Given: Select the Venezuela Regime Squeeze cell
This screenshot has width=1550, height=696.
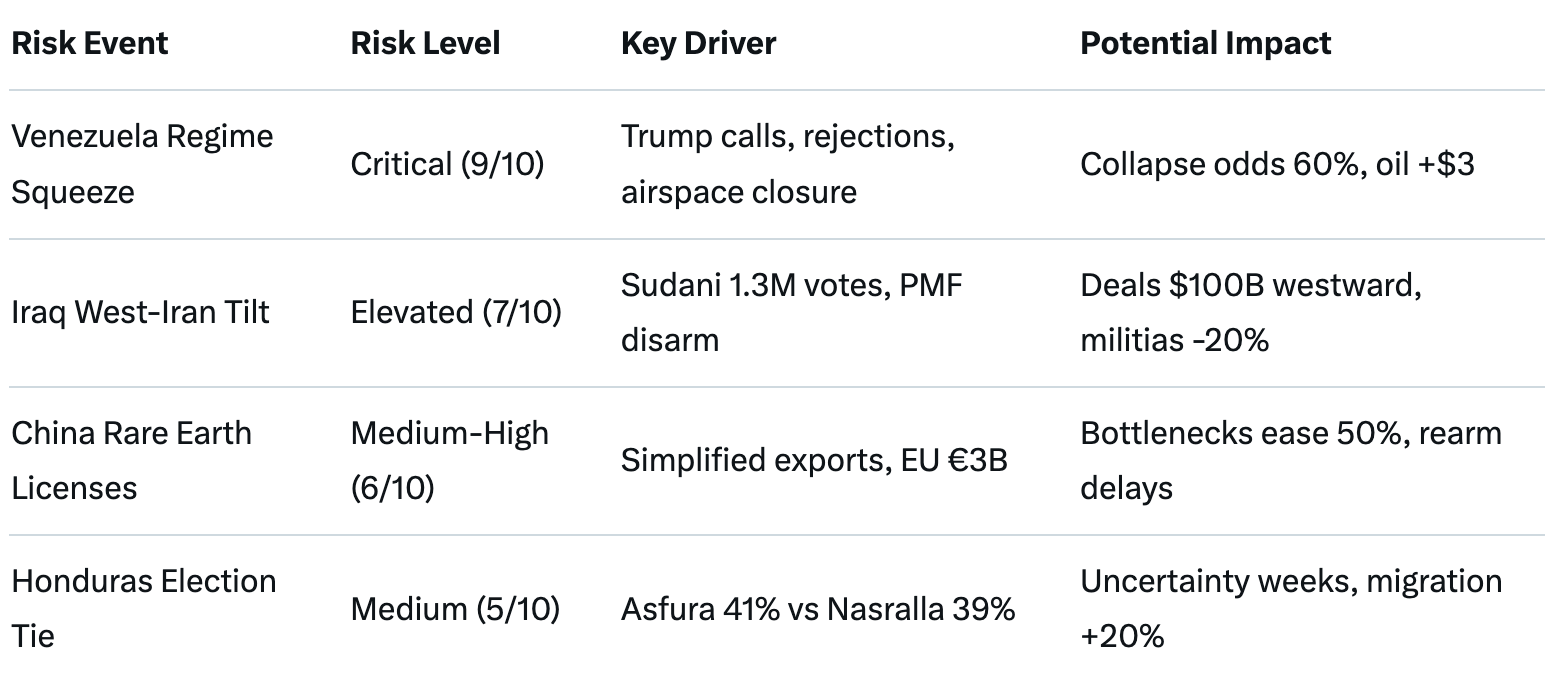Looking at the screenshot, I should tap(142, 163).
